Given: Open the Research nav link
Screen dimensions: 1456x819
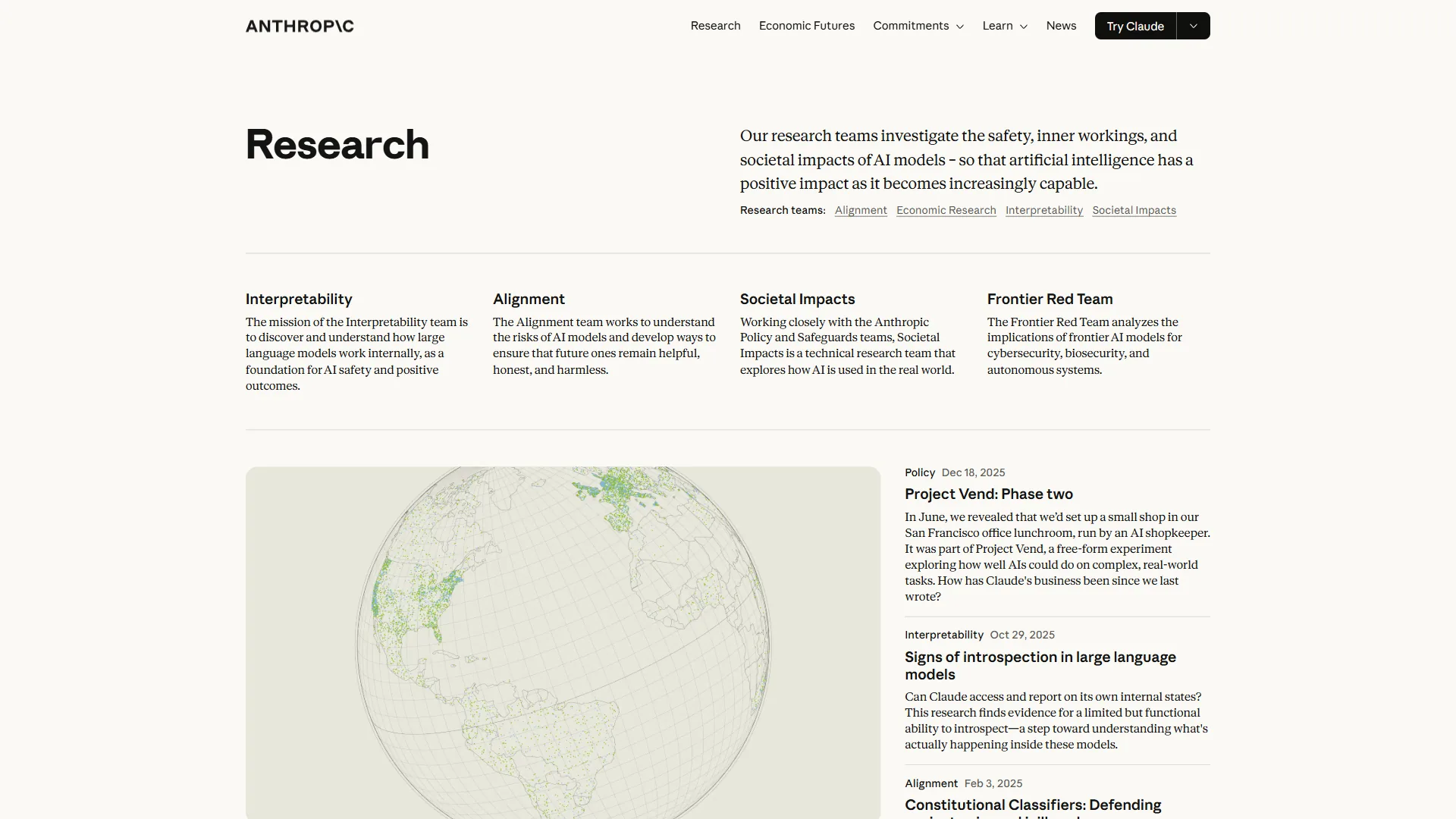Looking at the screenshot, I should click(x=715, y=26).
